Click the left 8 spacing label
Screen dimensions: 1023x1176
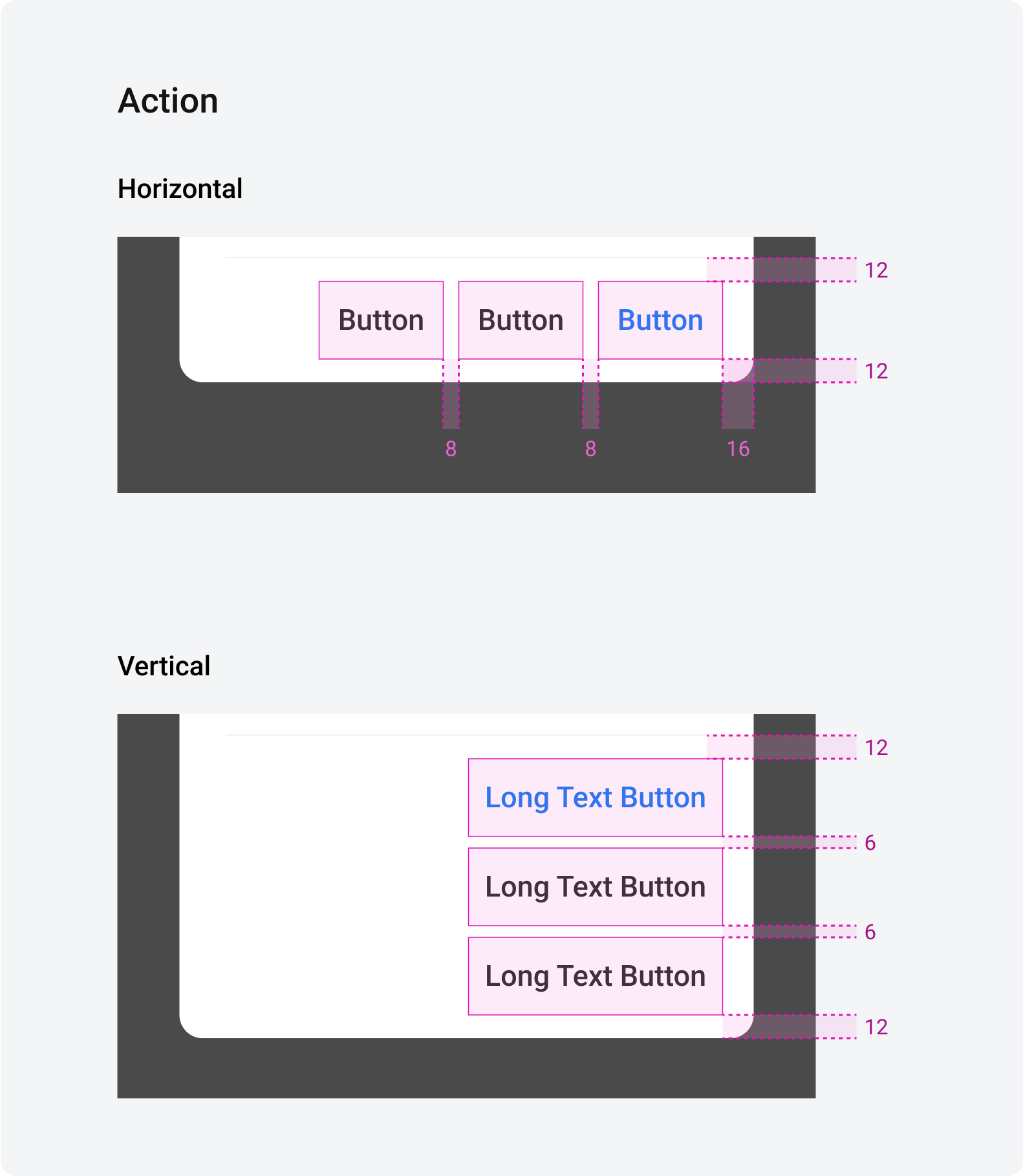451,449
